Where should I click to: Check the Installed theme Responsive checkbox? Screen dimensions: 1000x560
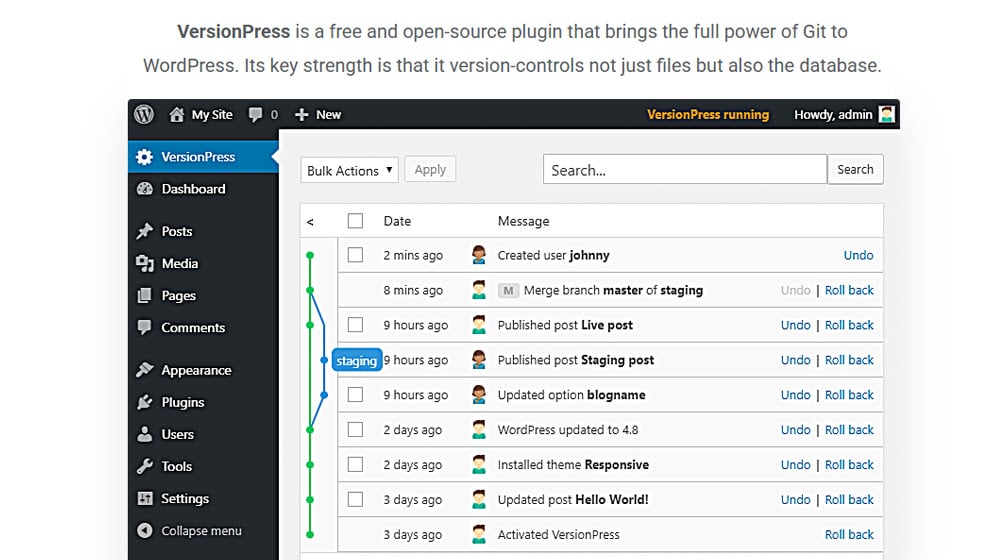[355, 464]
